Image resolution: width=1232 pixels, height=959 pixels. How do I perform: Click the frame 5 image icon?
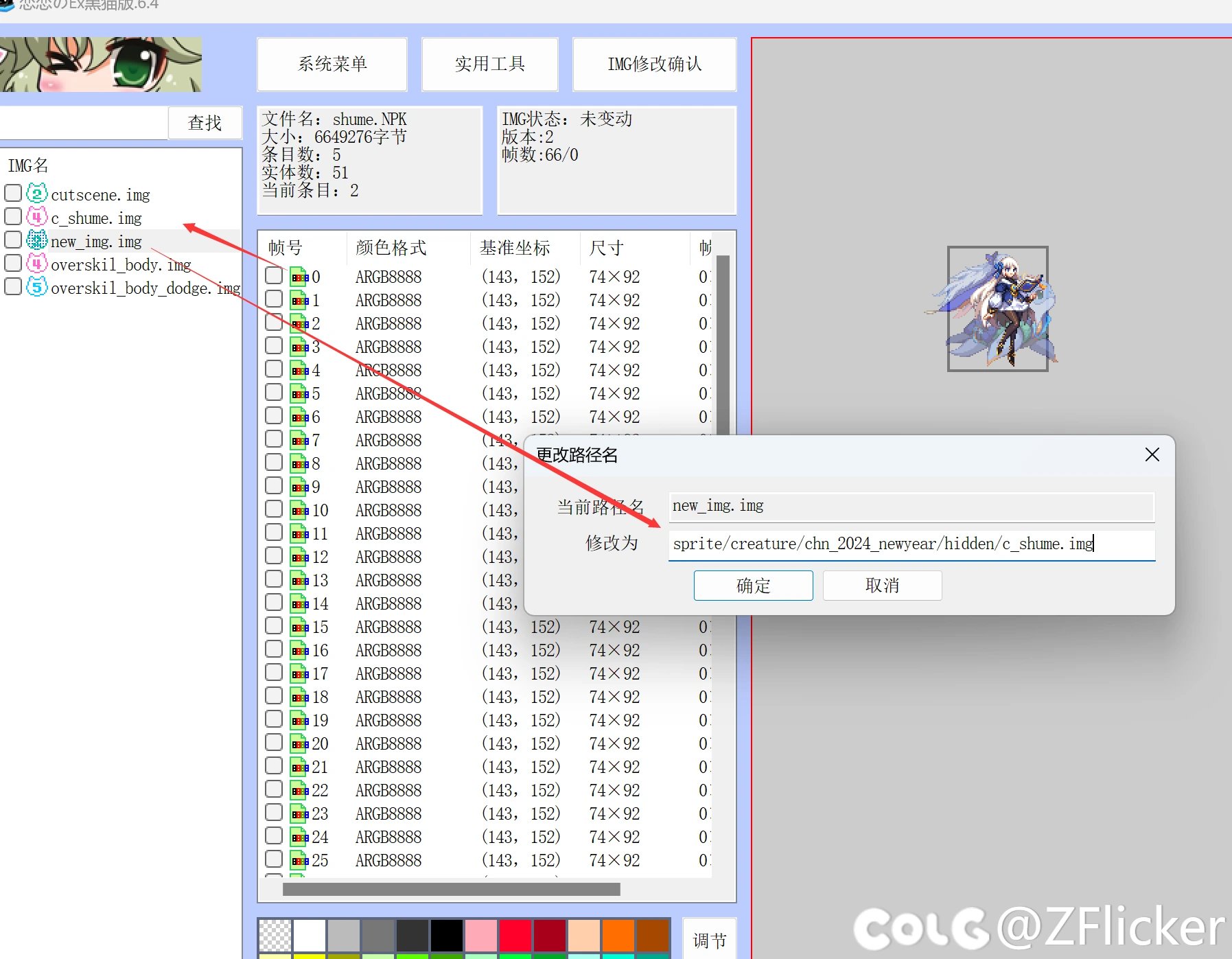point(299,393)
